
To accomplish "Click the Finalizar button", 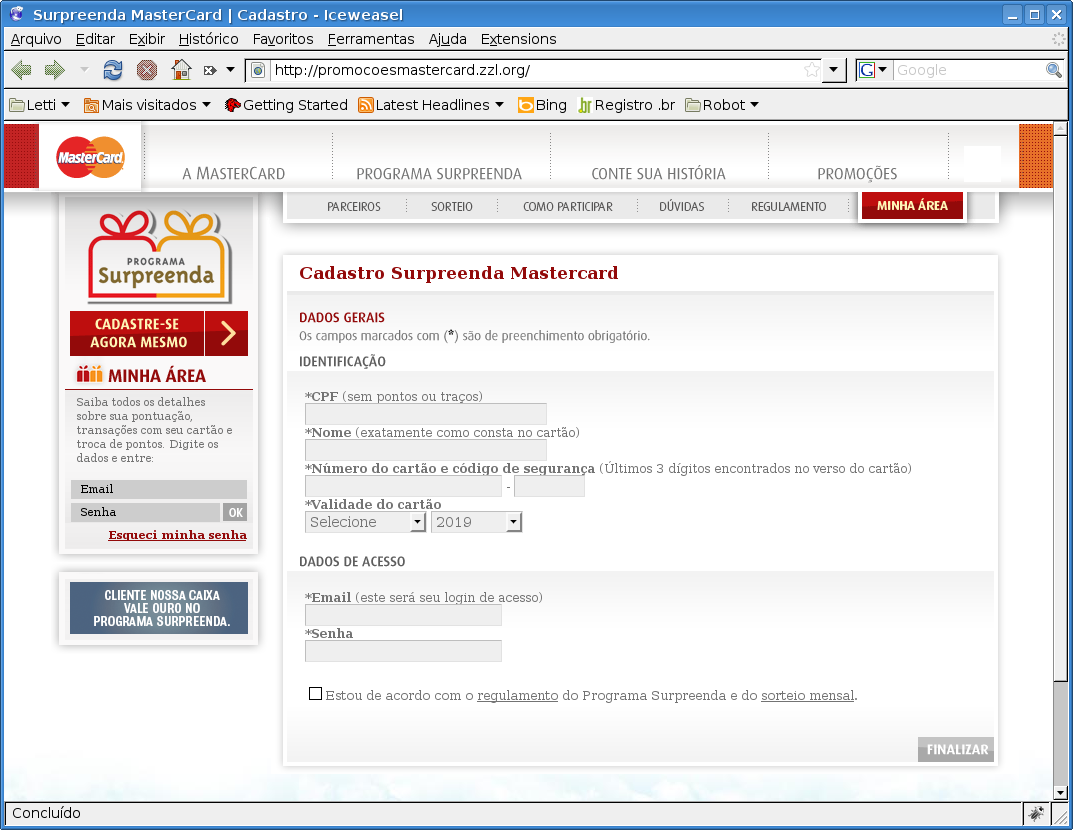I will tap(956, 749).
